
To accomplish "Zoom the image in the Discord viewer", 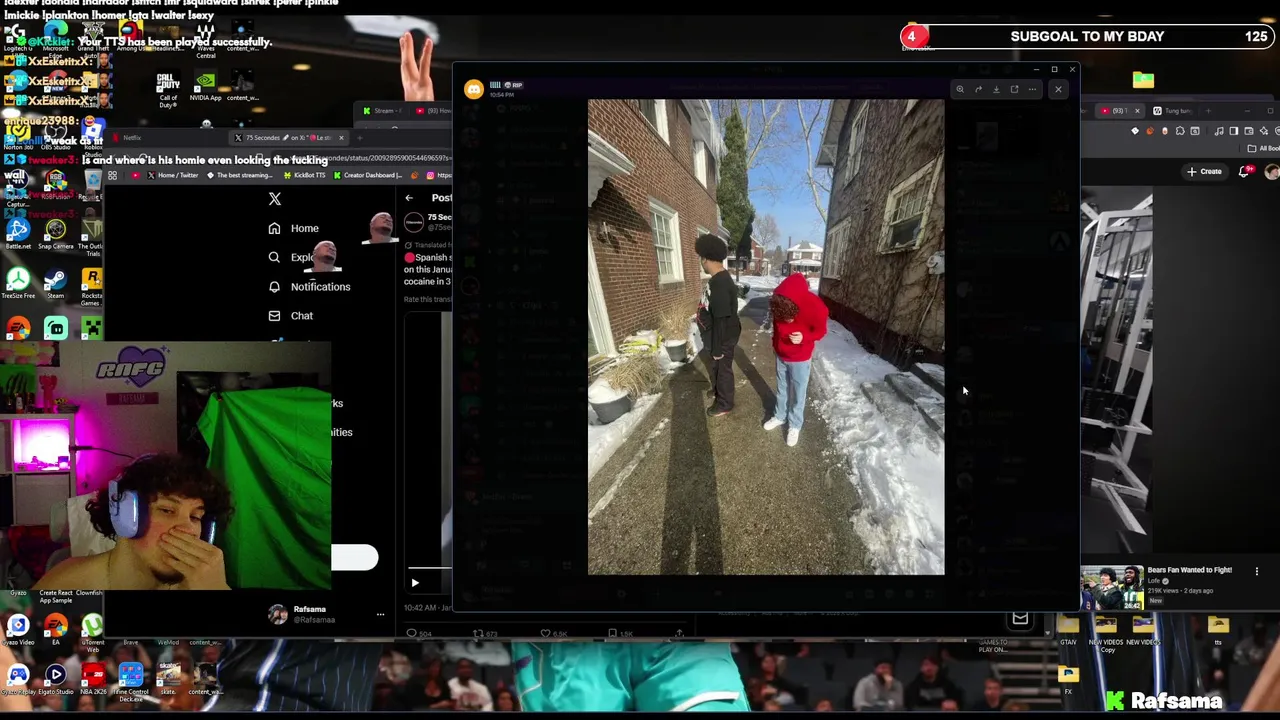I will (960, 90).
